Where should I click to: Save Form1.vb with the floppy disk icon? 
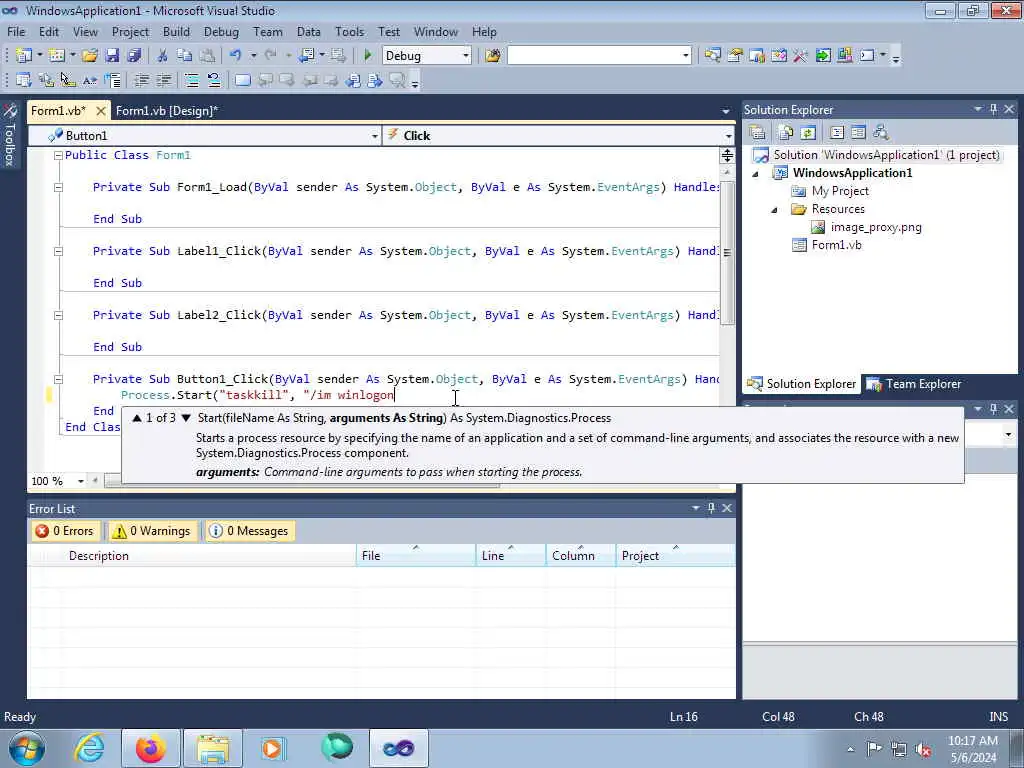point(112,56)
